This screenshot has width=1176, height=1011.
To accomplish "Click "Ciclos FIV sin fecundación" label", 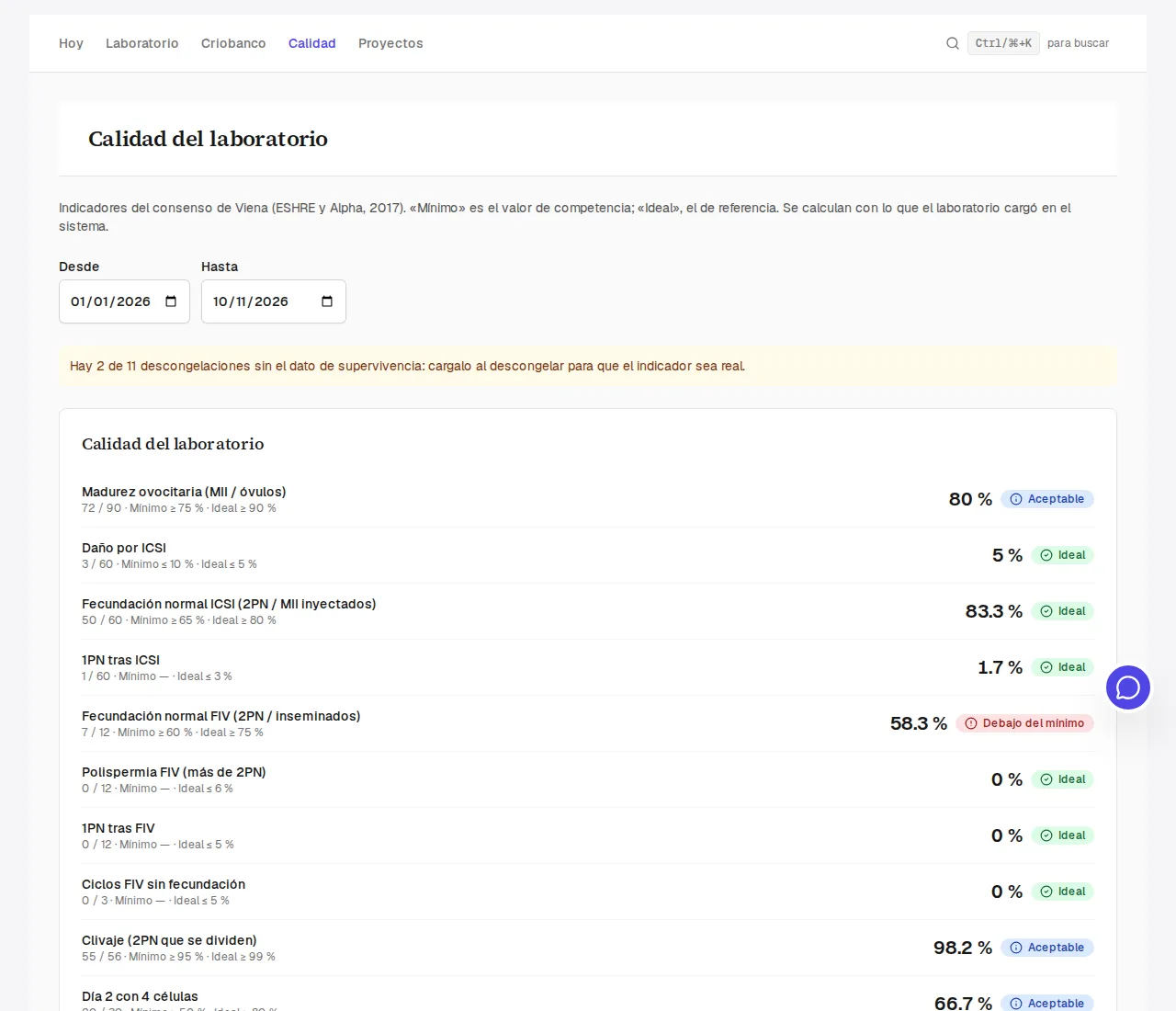I will (x=164, y=884).
